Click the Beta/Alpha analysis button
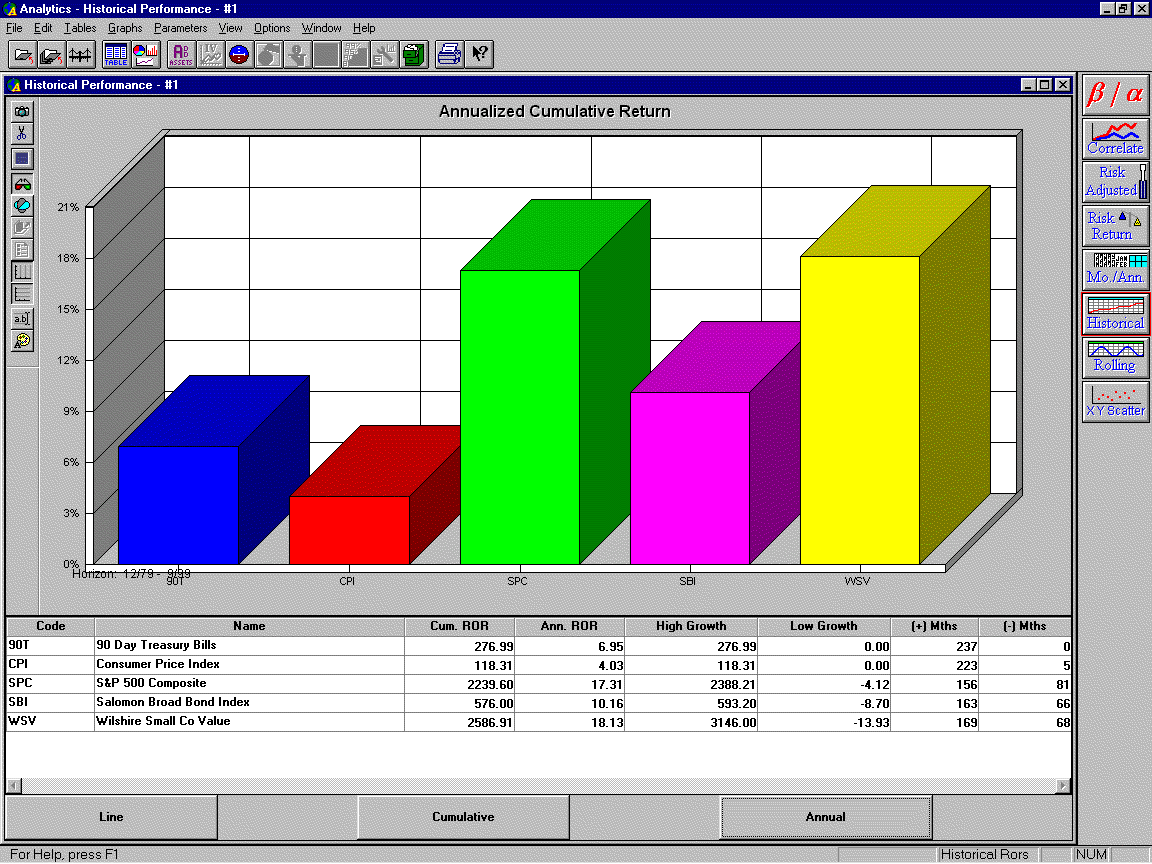 (1115, 94)
